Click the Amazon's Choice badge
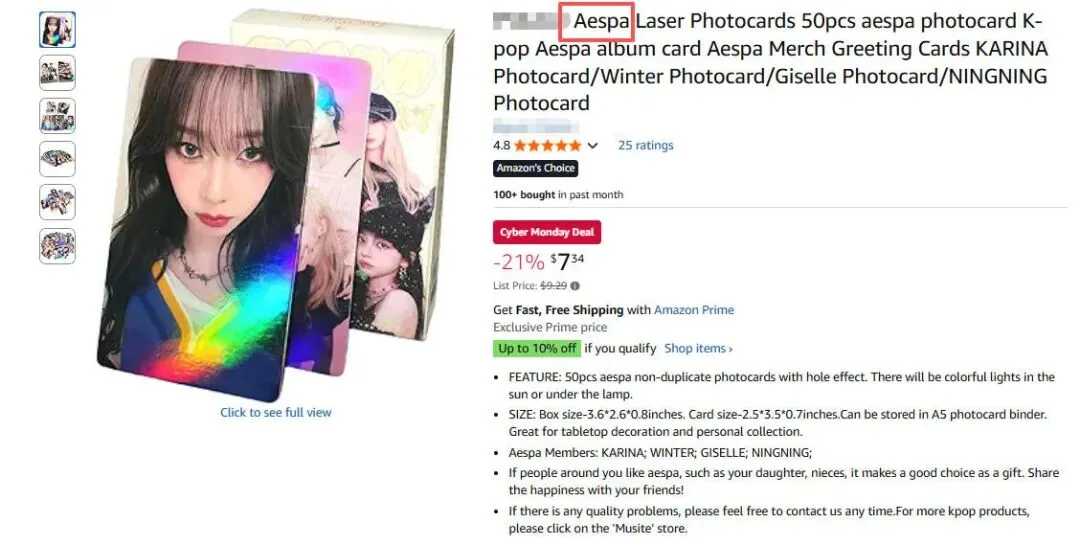 click(x=535, y=168)
